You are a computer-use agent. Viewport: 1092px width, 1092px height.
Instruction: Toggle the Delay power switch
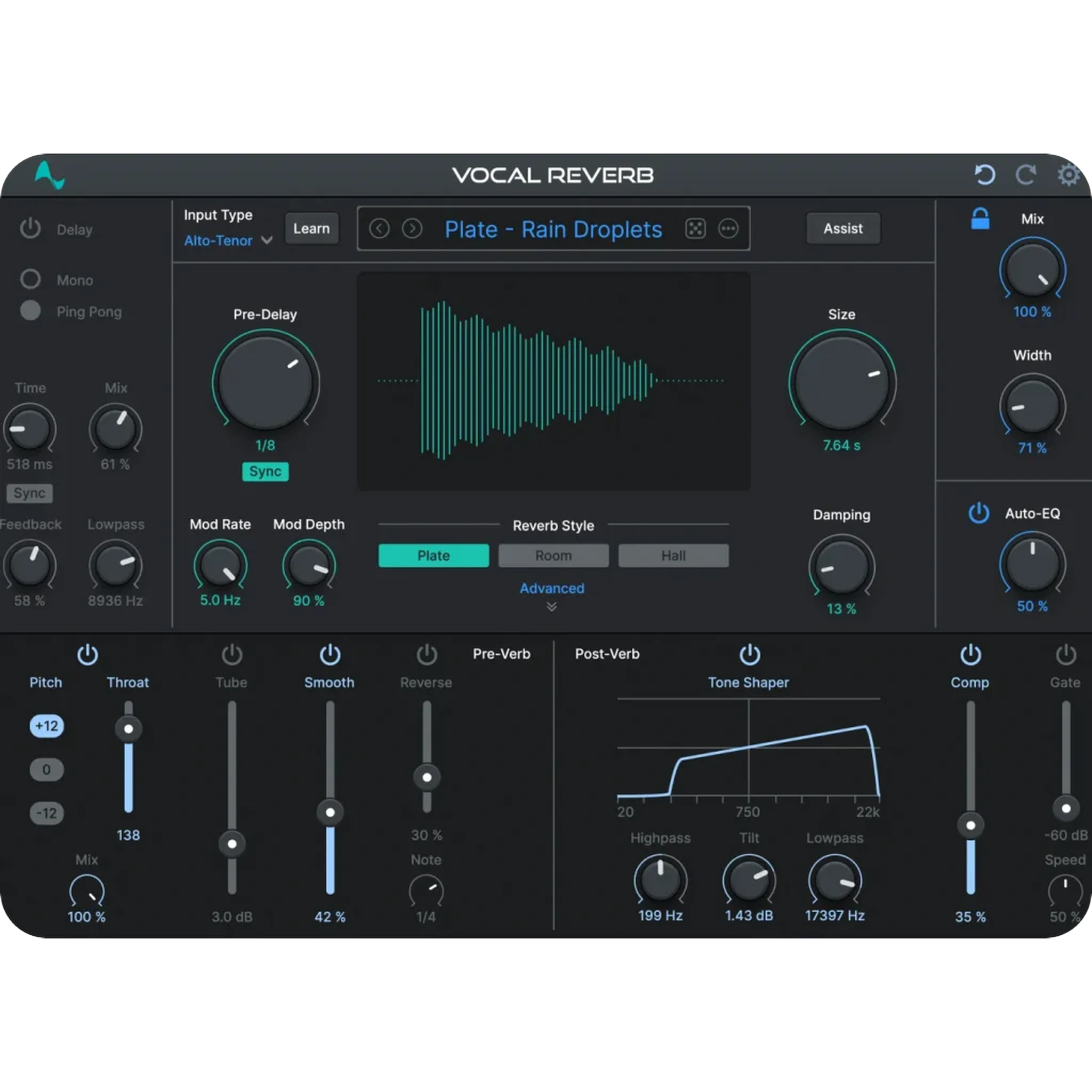pos(31,228)
